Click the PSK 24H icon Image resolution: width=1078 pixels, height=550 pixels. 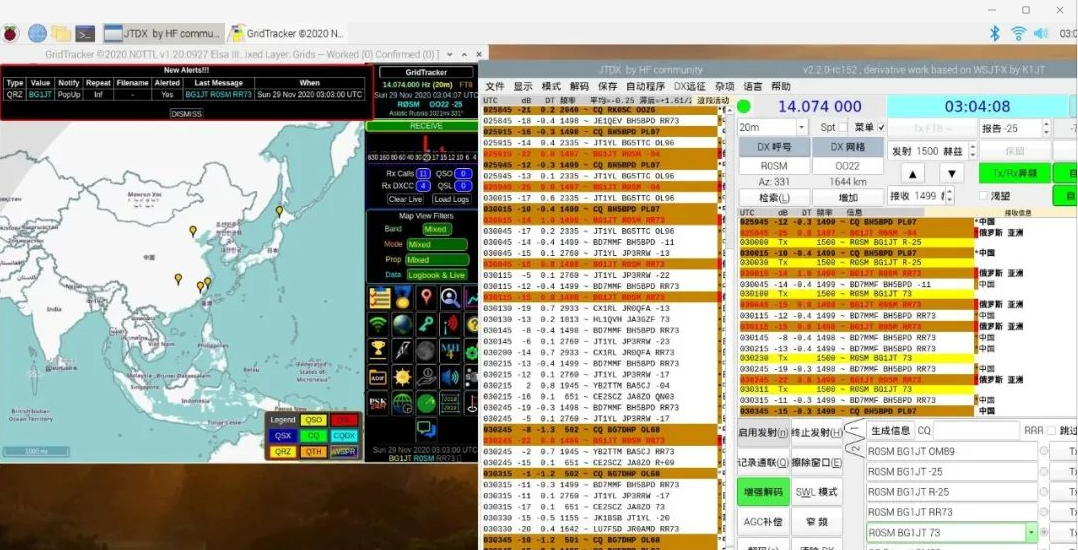pyautogui.click(x=378, y=403)
